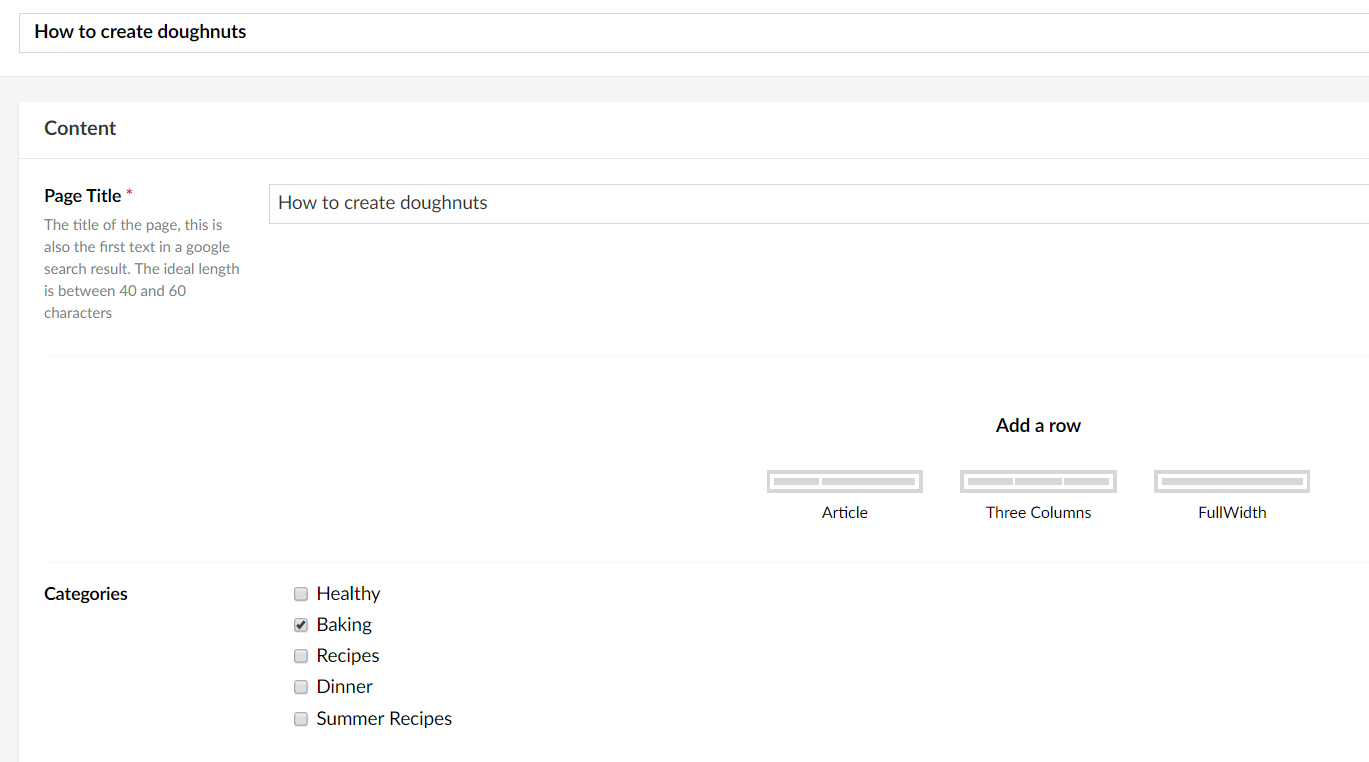Uncheck the Baking category checkbox

point(301,625)
